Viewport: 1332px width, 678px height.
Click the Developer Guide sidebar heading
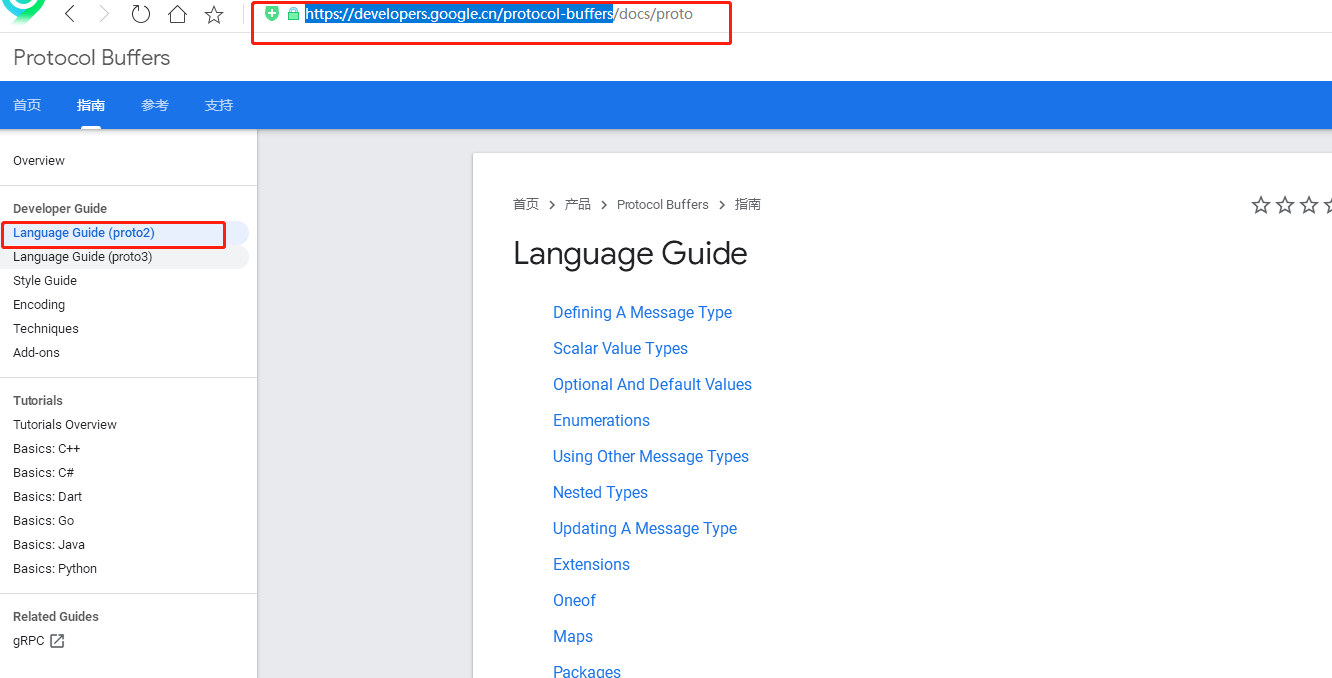[x=60, y=209]
